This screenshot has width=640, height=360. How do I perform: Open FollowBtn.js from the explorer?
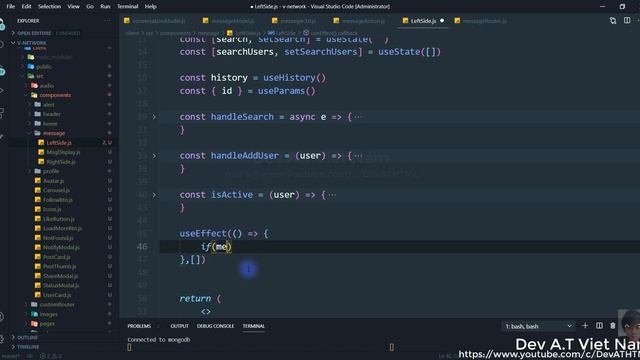coord(58,200)
